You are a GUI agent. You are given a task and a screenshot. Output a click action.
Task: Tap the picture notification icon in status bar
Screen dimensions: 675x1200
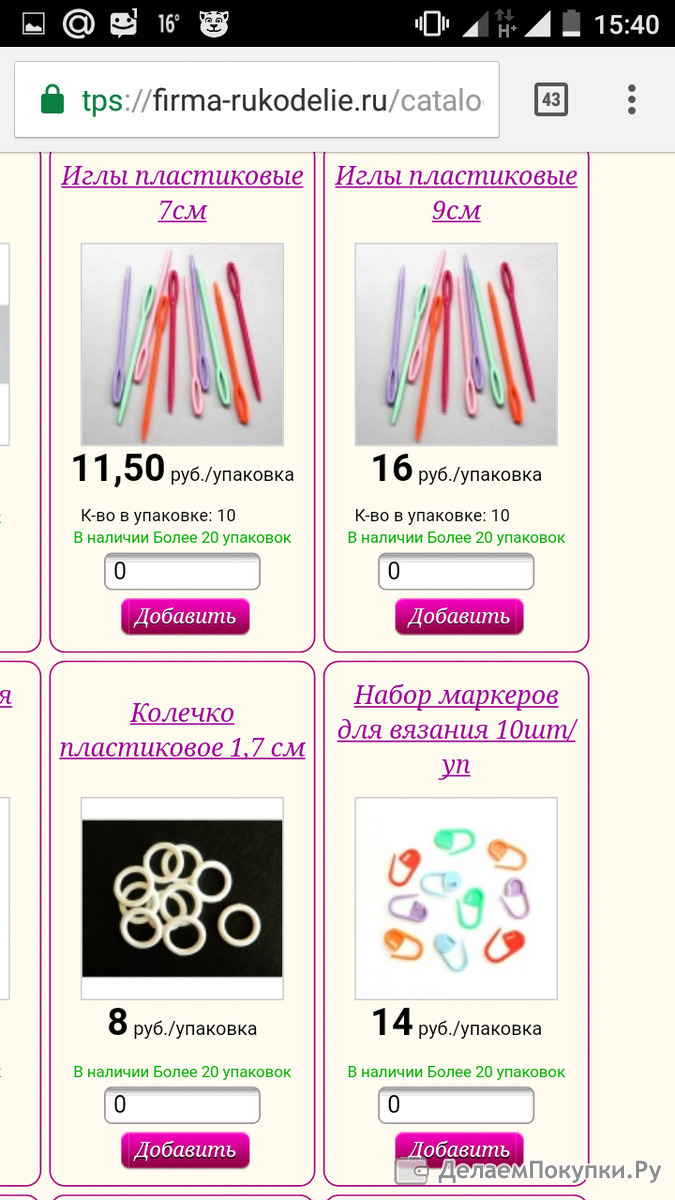pos(34,24)
